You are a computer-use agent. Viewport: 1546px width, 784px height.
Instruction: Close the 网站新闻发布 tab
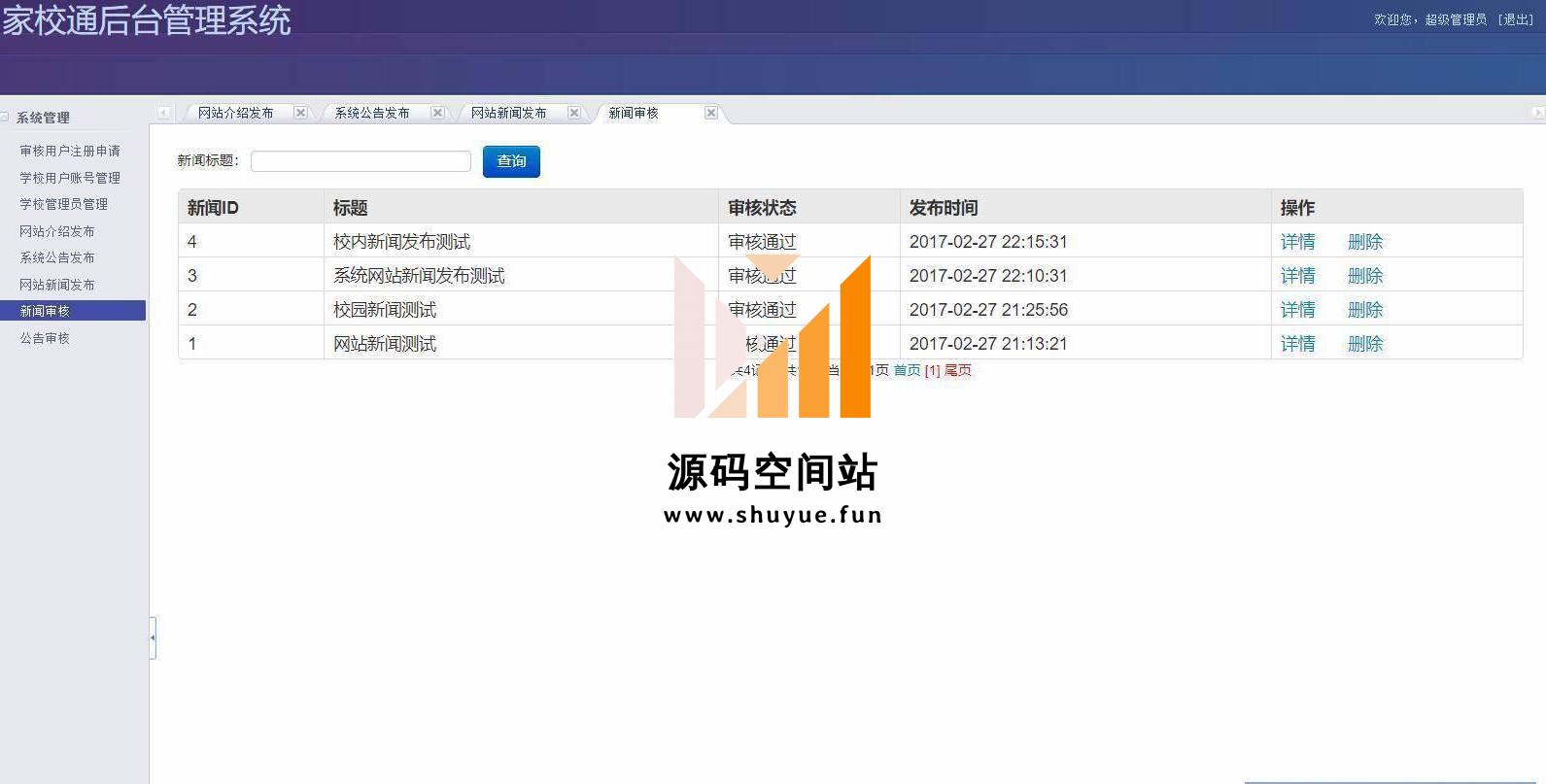click(x=574, y=113)
